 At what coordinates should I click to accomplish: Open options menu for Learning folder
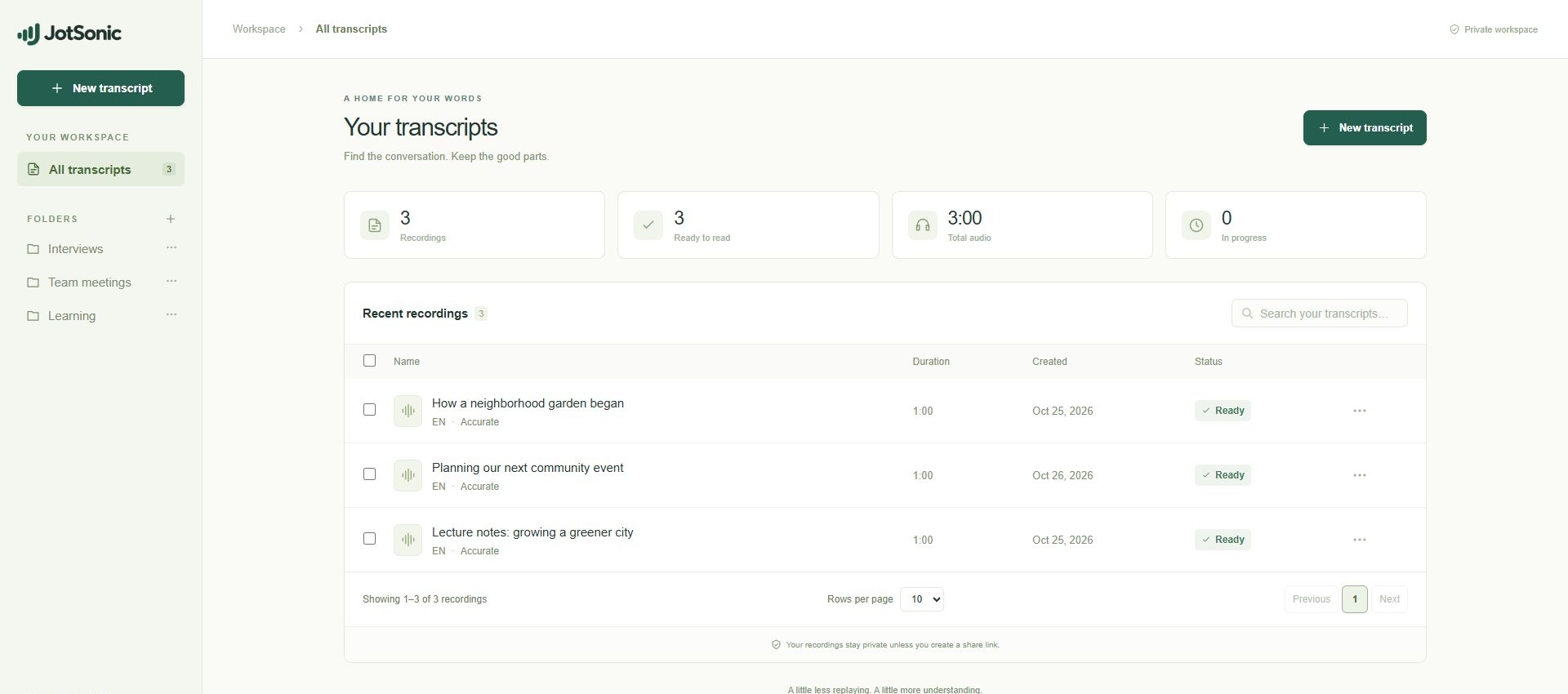point(171,314)
